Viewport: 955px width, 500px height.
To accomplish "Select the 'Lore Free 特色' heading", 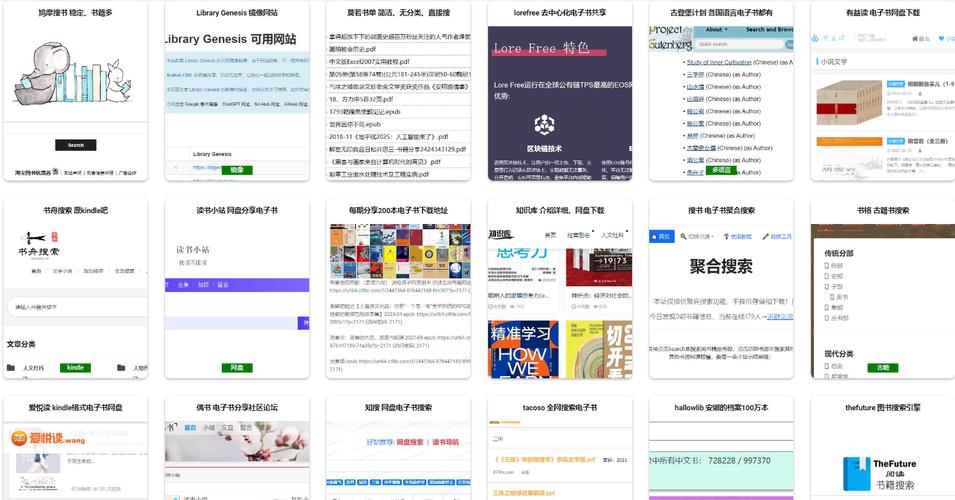I will coord(541,48).
